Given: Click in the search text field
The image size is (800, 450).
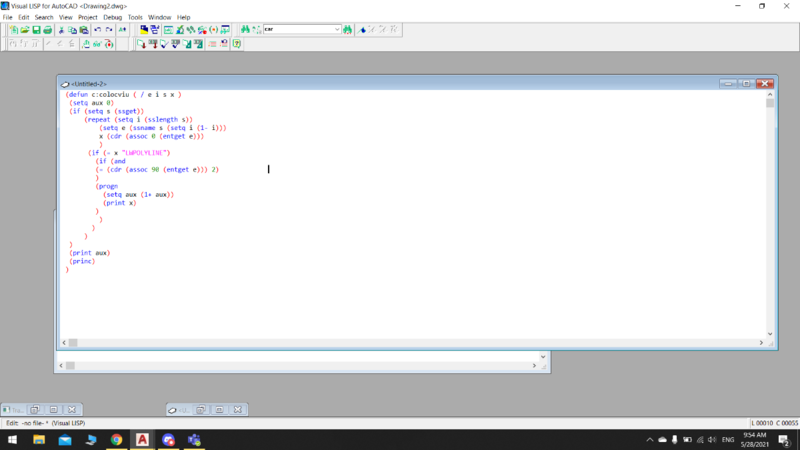Looking at the screenshot, I should (x=298, y=30).
